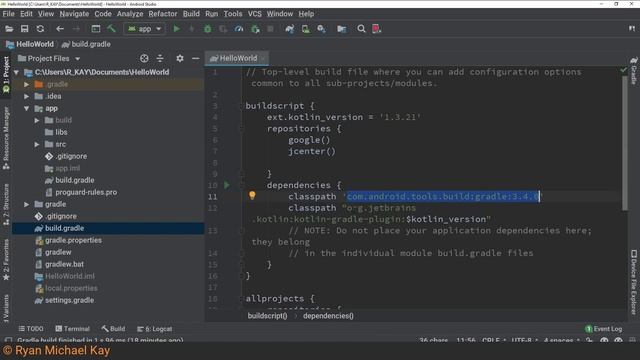Screen dimensions: 640x360
Task: Open the VCS menu
Action: click(x=255, y=14)
